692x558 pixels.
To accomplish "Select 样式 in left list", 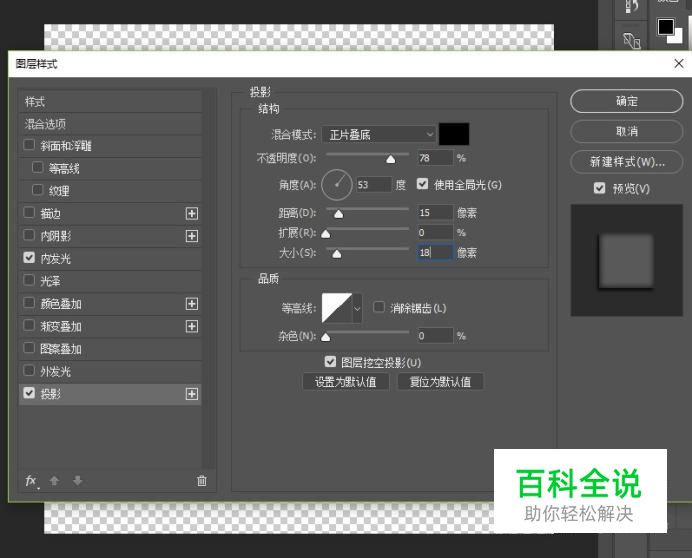I will pyautogui.click(x=110, y=102).
